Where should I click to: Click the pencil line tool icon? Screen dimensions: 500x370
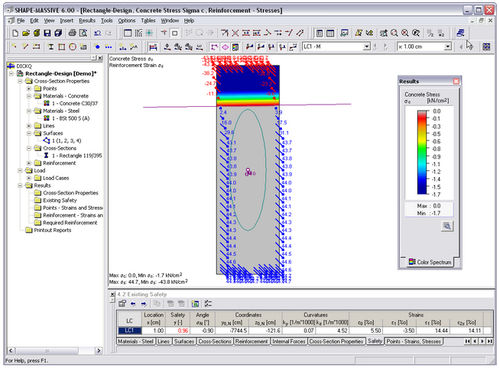pos(26,47)
